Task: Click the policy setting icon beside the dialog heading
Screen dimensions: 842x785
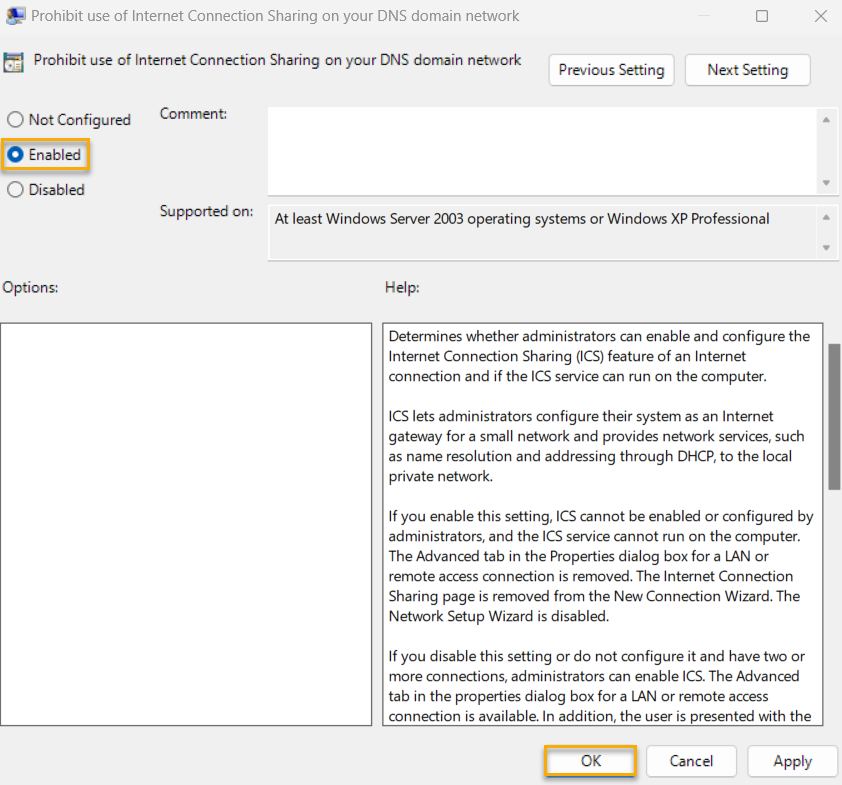Action: coord(15,61)
